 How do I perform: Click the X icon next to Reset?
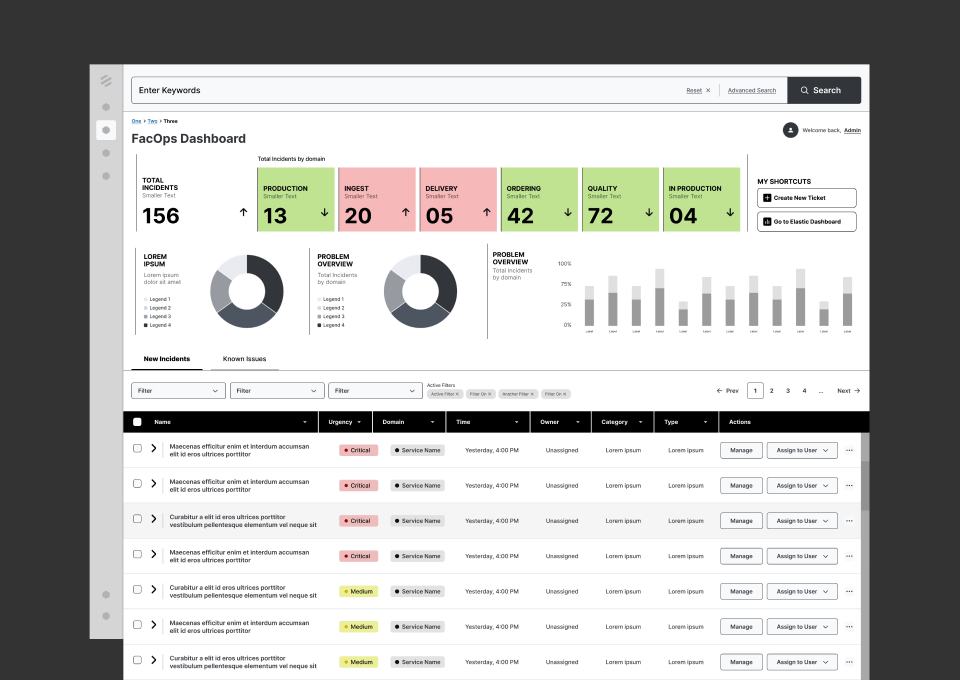pos(708,91)
